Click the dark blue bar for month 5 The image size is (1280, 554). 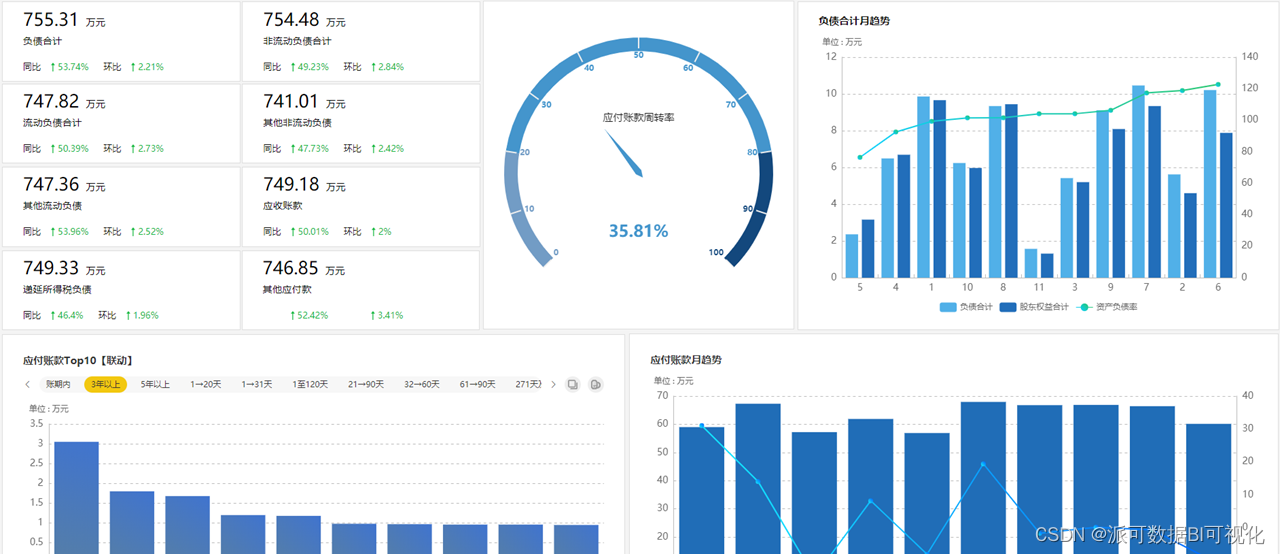(x=868, y=248)
